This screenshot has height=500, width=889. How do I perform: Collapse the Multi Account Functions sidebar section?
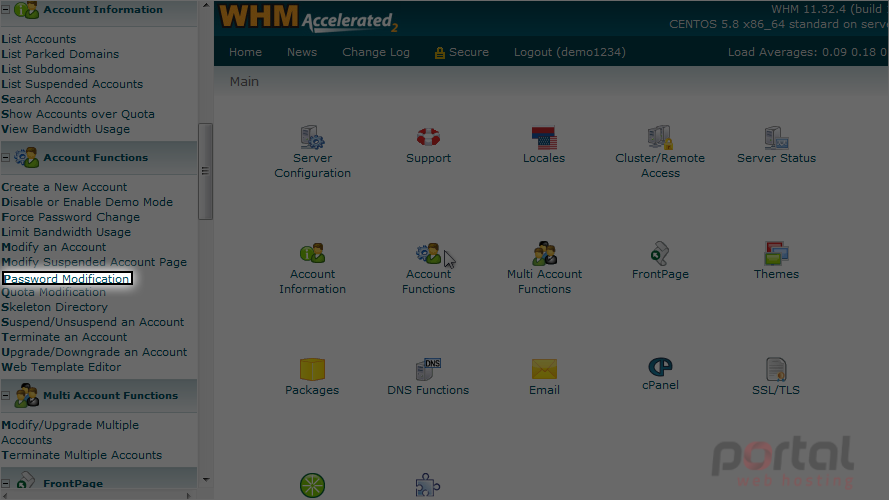point(6,396)
